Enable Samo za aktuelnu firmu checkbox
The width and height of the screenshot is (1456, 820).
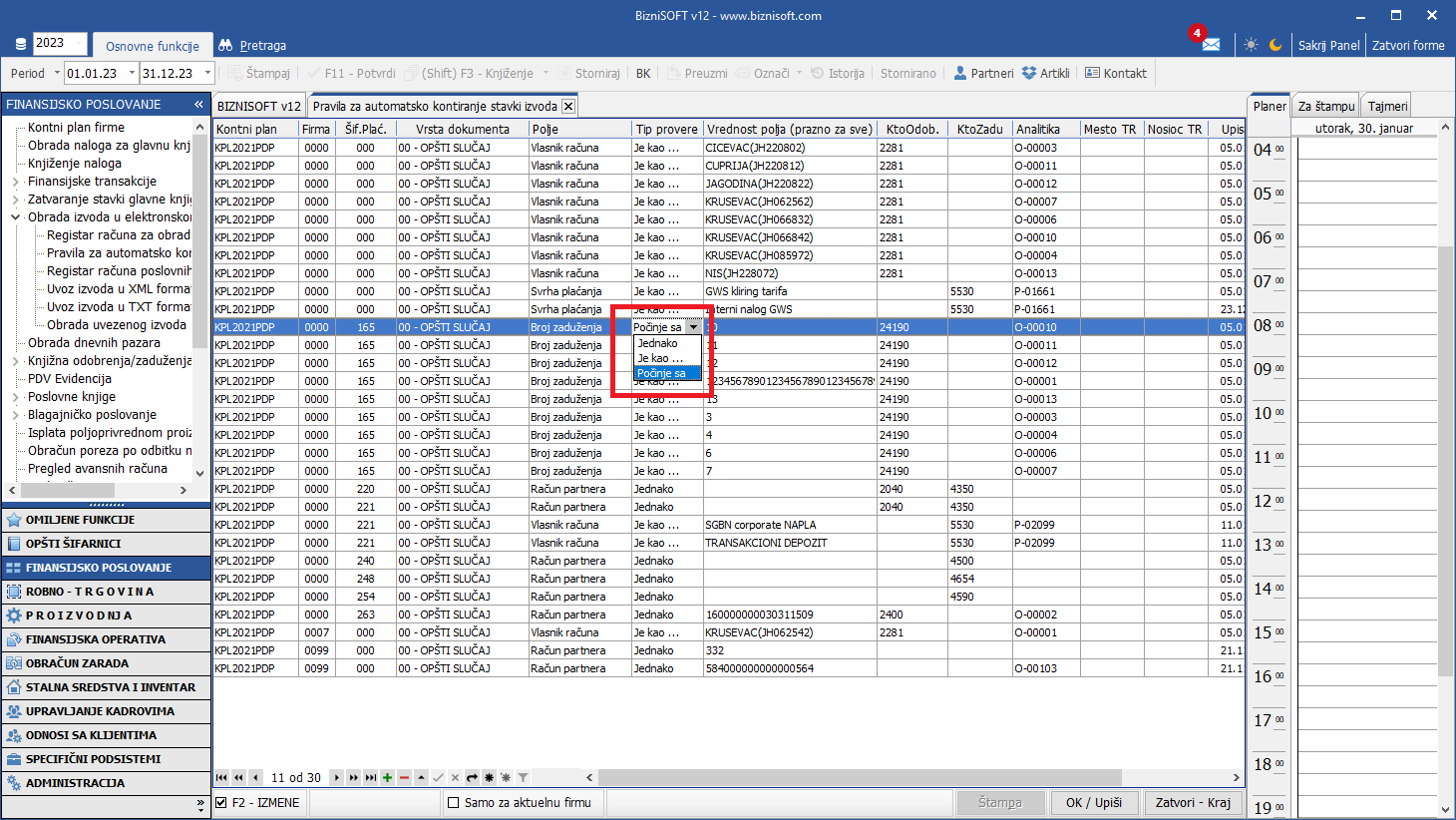pyautogui.click(x=454, y=802)
